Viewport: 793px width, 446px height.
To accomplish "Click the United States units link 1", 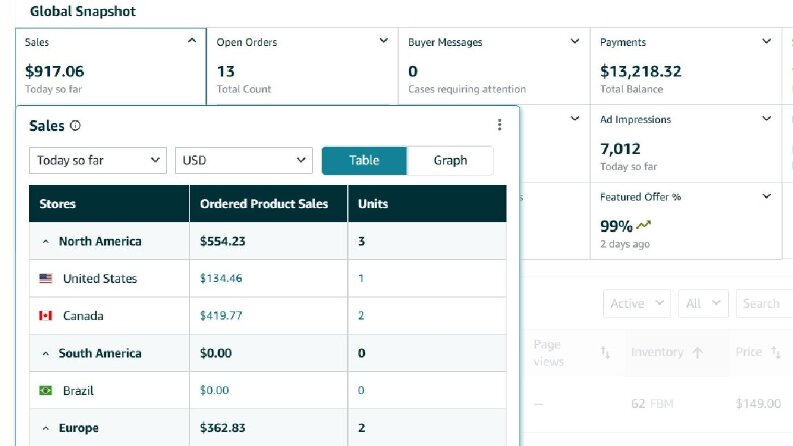I will (x=361, y=278).
